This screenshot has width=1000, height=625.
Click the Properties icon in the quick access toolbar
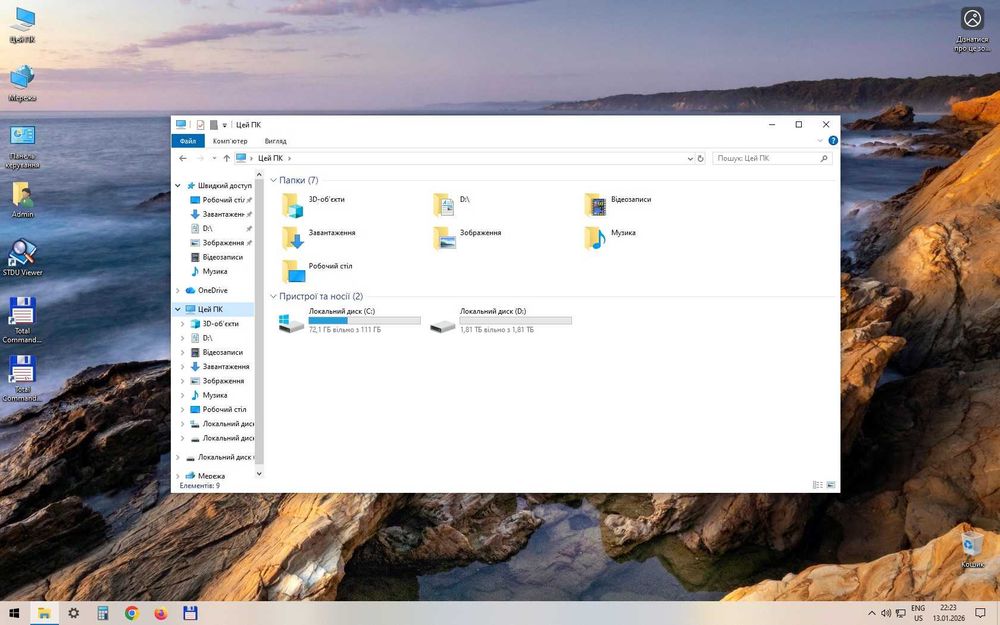click(200, 125)
